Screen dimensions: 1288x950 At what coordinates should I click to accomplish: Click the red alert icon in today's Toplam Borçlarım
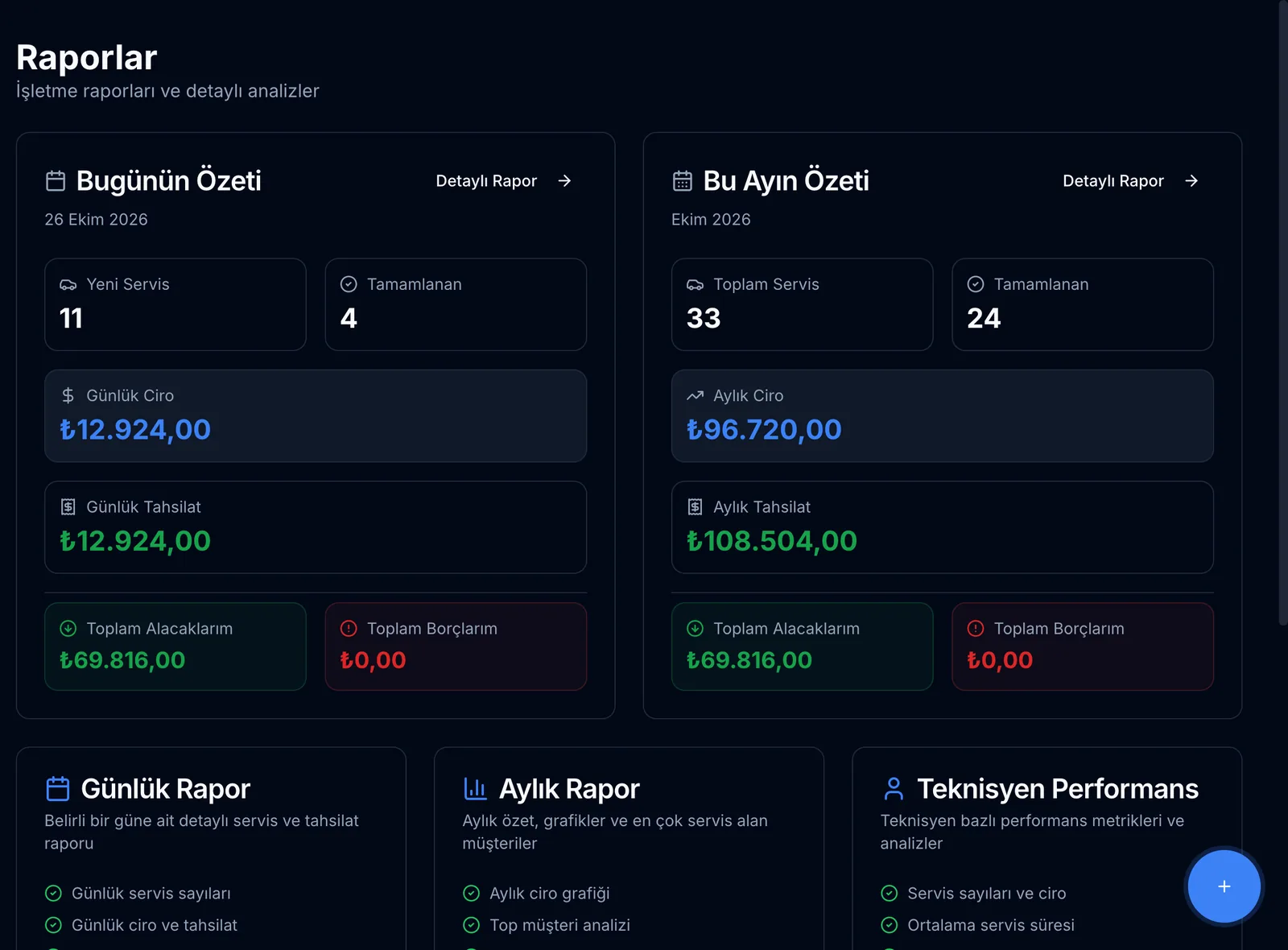[x=349, y=628]
